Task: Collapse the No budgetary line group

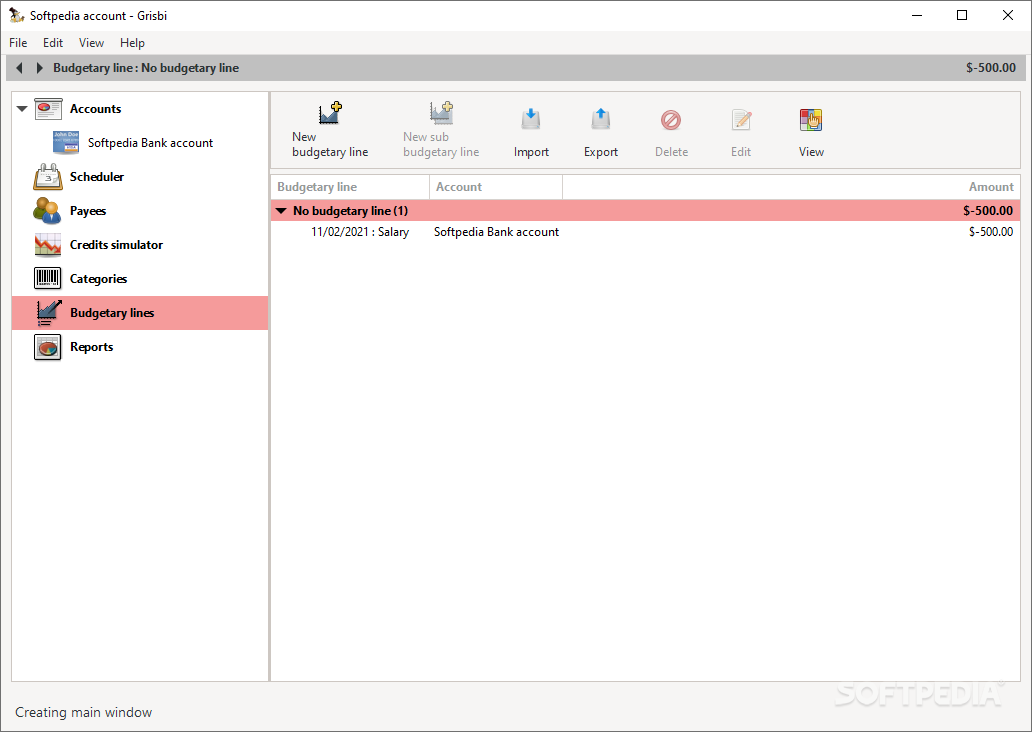Action: 282,211
